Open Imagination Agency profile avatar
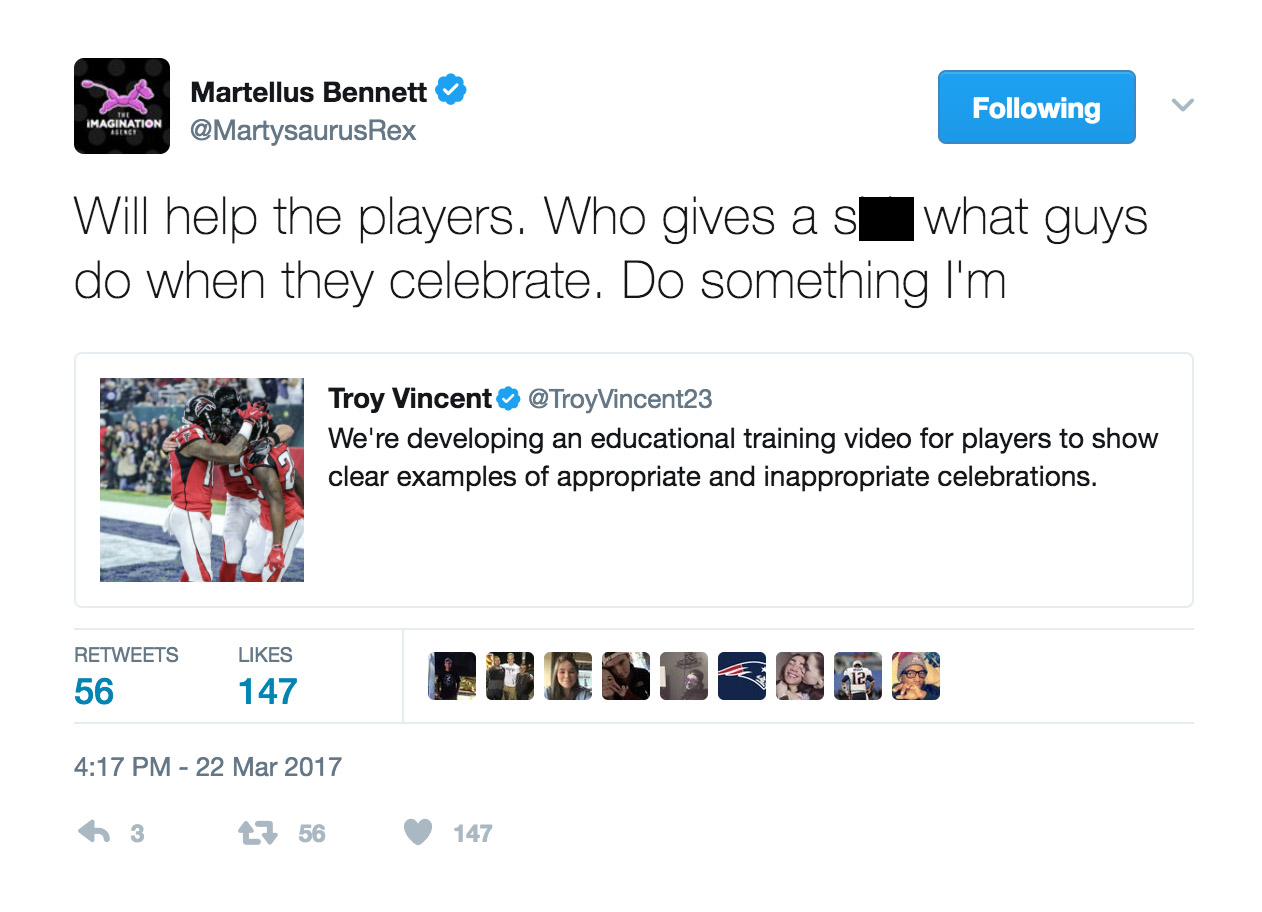Image resolution: width=1262 pixels, height=912 pixels. (122, 106)
